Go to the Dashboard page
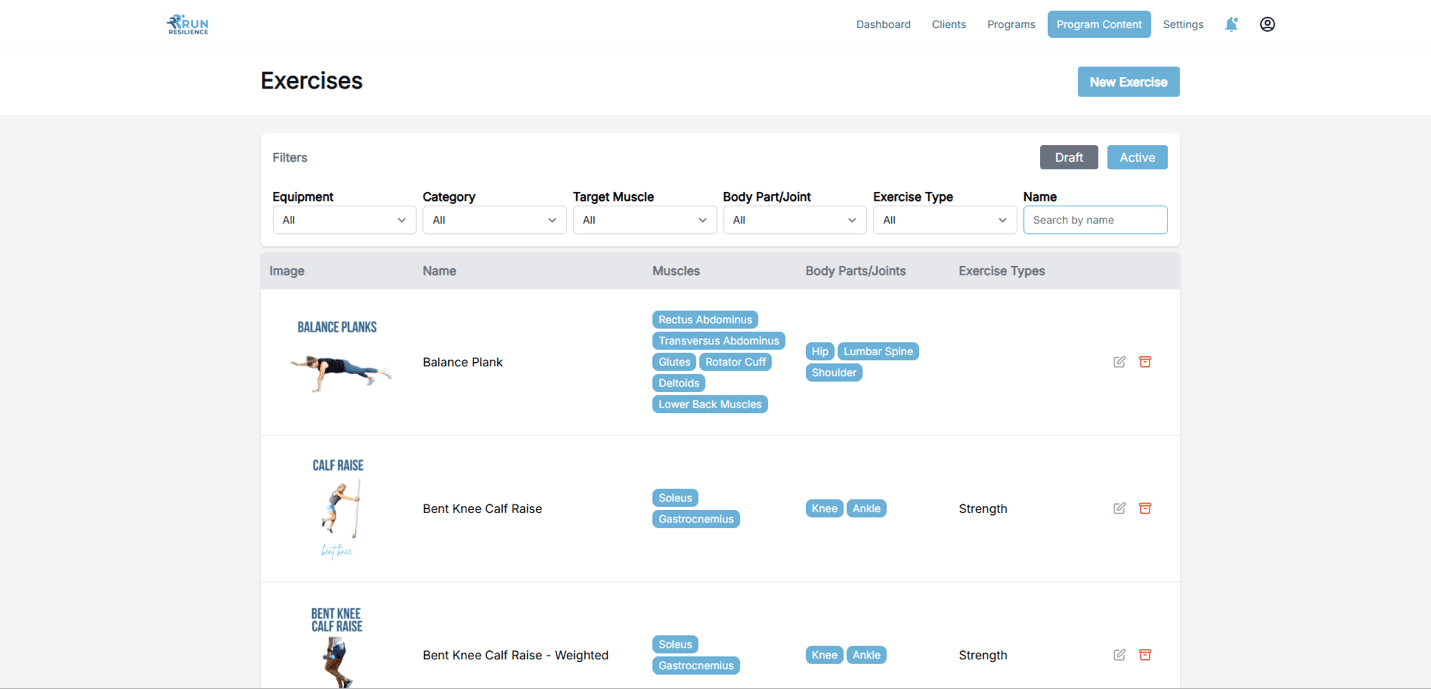 (x=883, y=24)
